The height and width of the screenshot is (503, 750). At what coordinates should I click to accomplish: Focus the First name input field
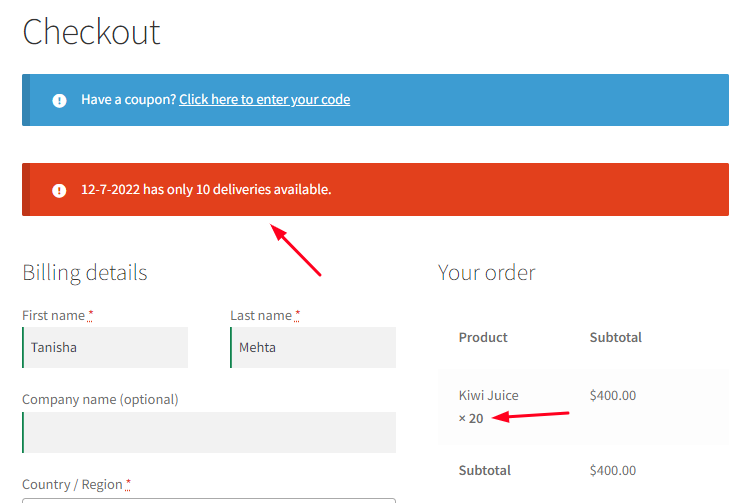[105, 348]
